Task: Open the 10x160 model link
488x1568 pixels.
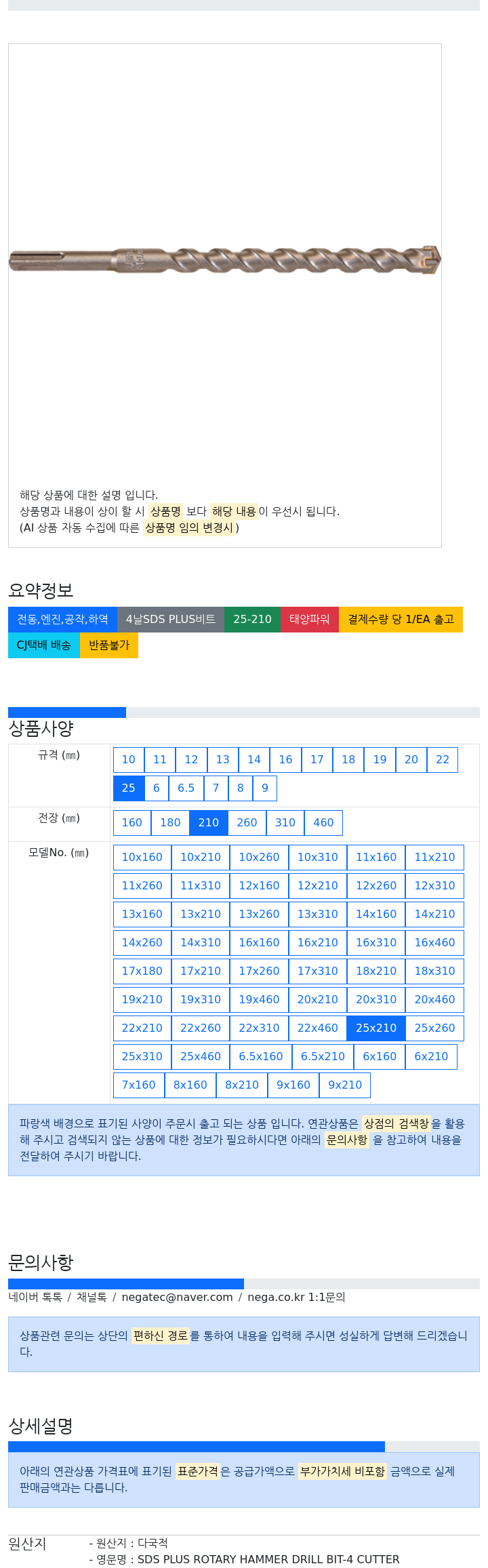Action: click(142, 858)
